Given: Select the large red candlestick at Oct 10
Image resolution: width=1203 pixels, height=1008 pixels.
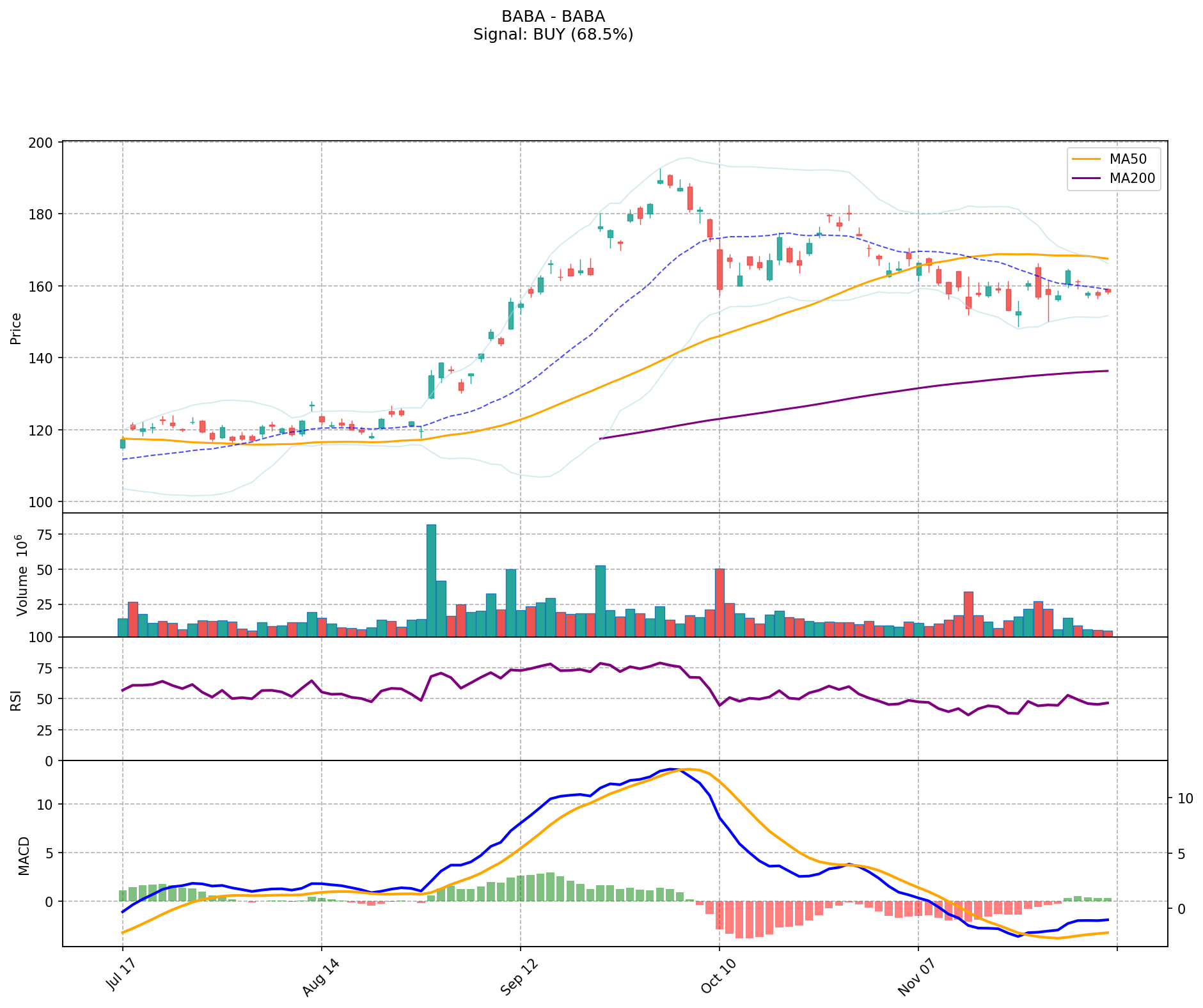Looking at the screenshot, I should point(719,269).
